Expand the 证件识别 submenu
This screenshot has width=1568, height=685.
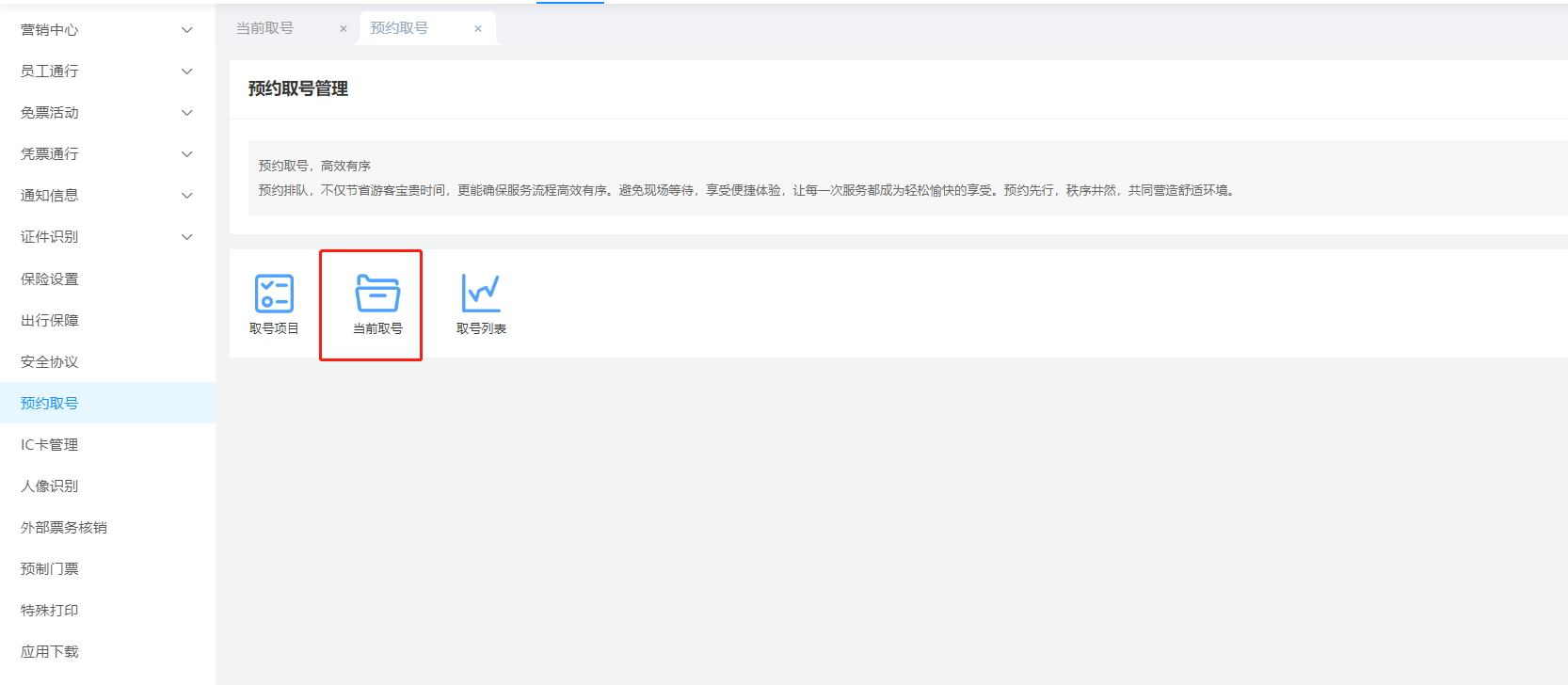186,237
